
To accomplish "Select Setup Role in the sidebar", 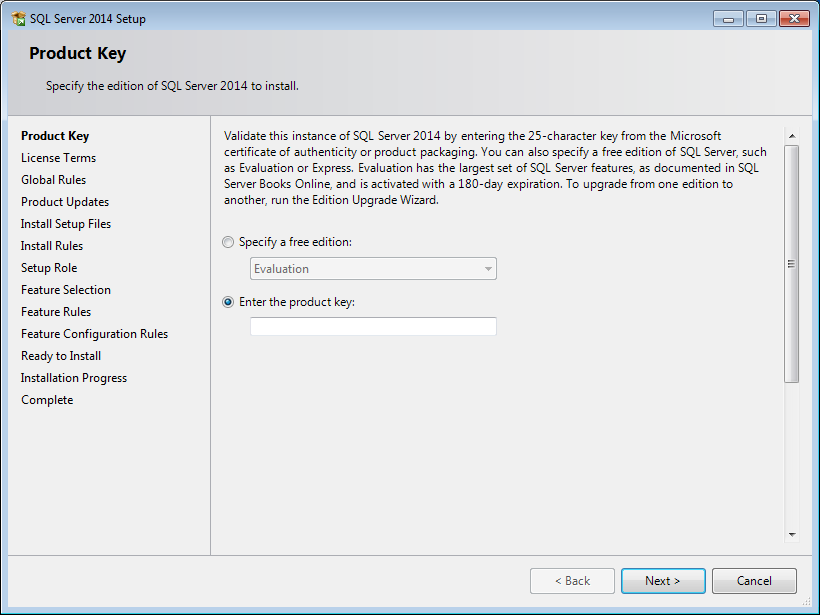I will (49, 268).
